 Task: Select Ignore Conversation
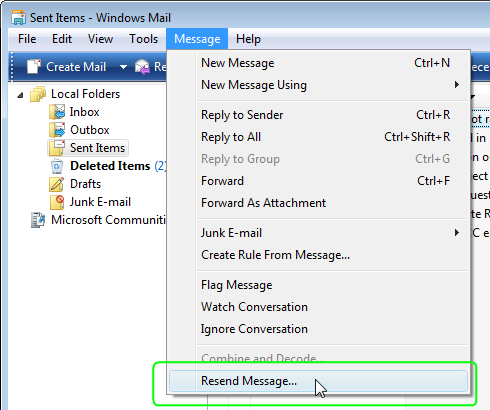(x=318, y=329)
